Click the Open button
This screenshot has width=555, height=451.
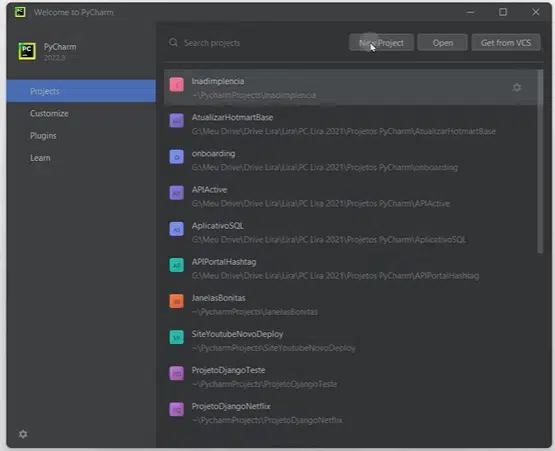[x=442, y=43]
